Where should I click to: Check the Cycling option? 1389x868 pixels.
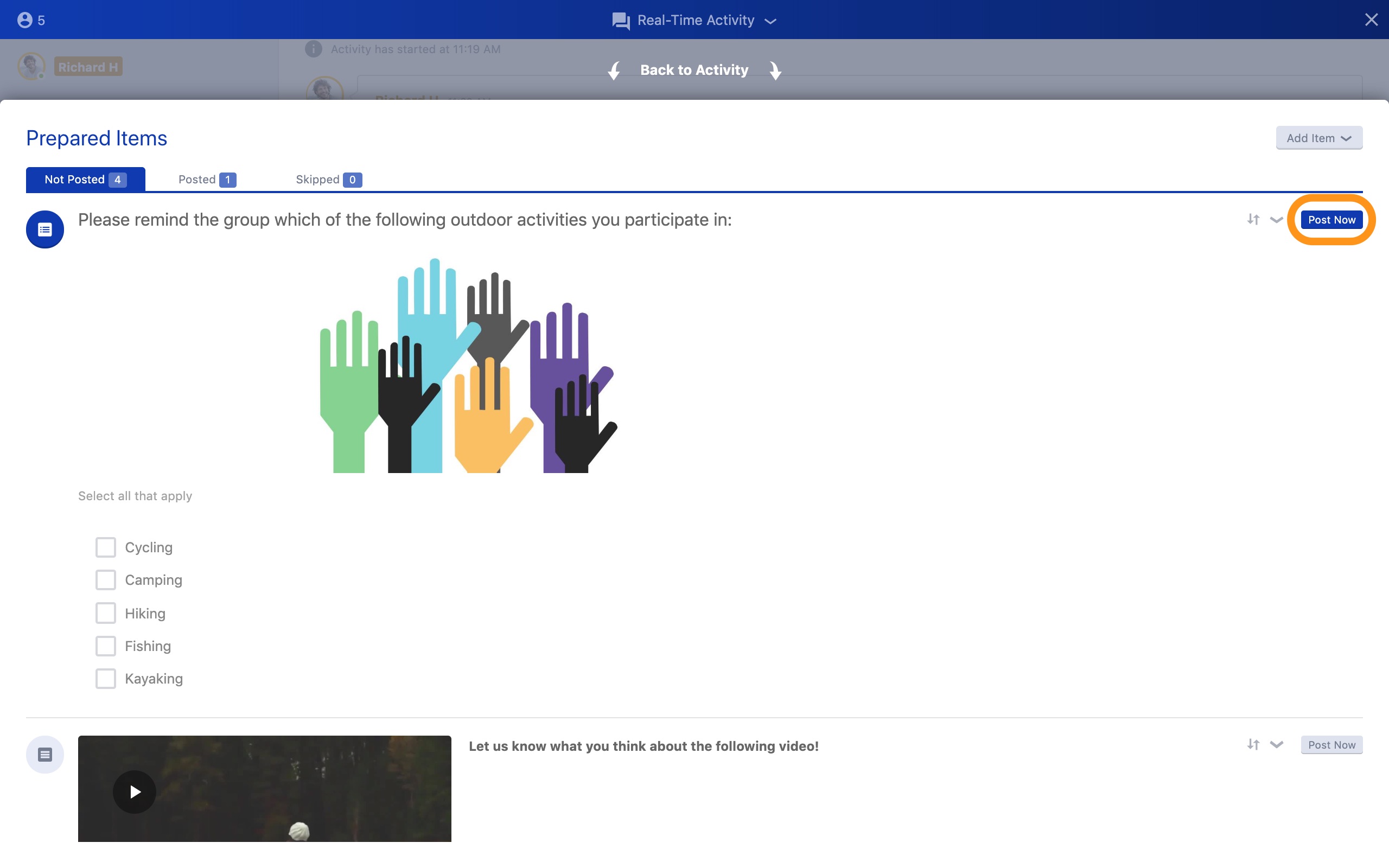pyautogui.click(x=106, y=547)
